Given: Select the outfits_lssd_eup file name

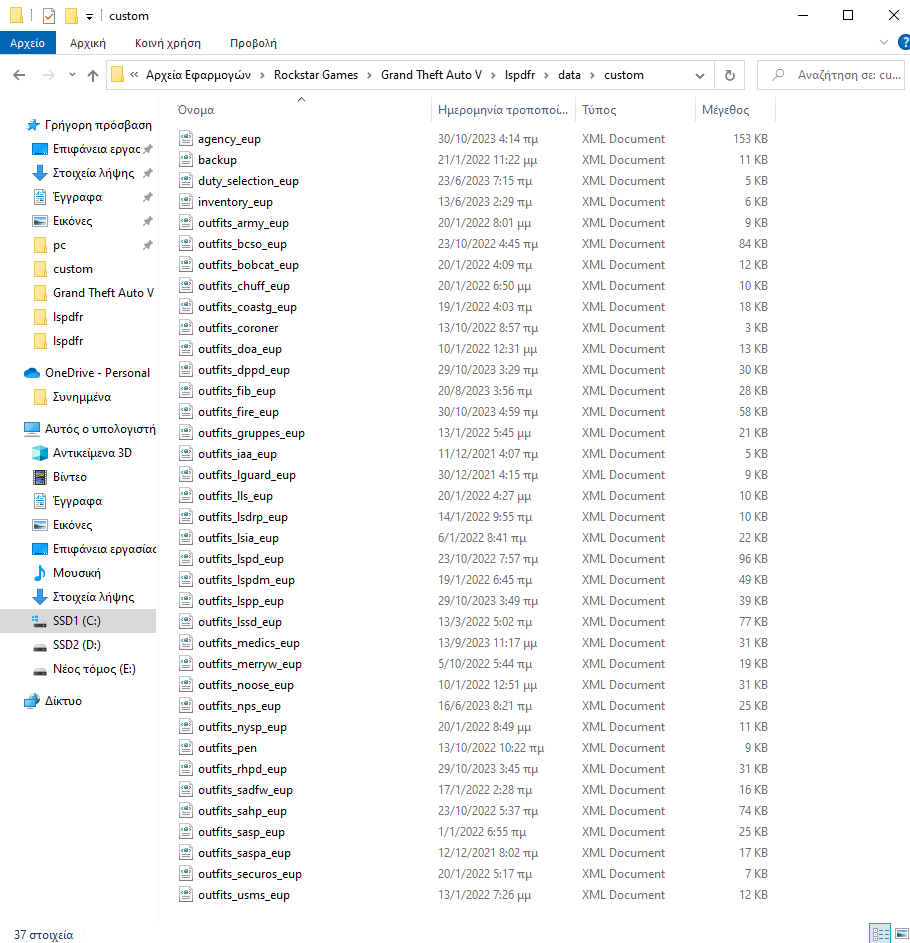Looking at the screenshot, I should click(240, 622).
